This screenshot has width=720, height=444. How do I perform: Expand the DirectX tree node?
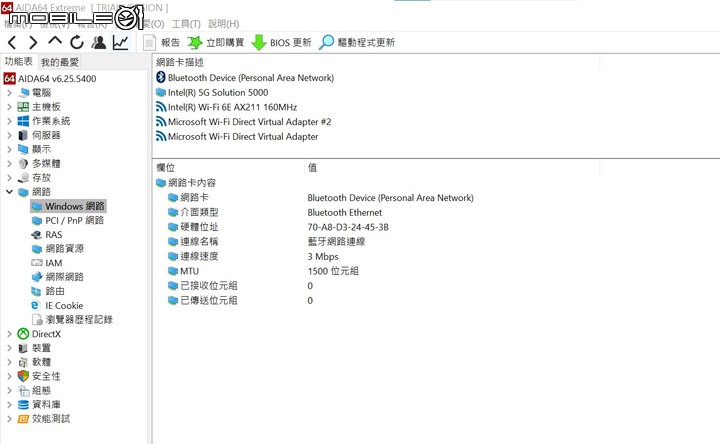10,334
